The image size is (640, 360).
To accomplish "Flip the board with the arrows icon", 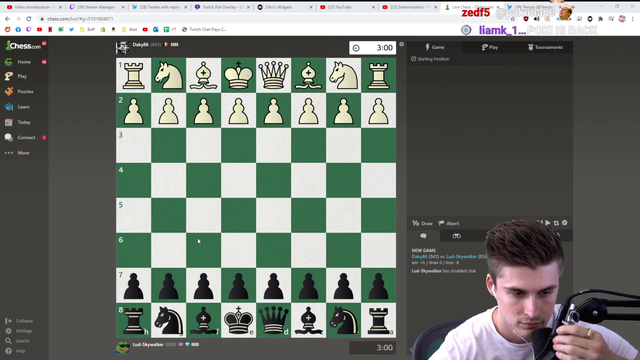I will point(556,223).
